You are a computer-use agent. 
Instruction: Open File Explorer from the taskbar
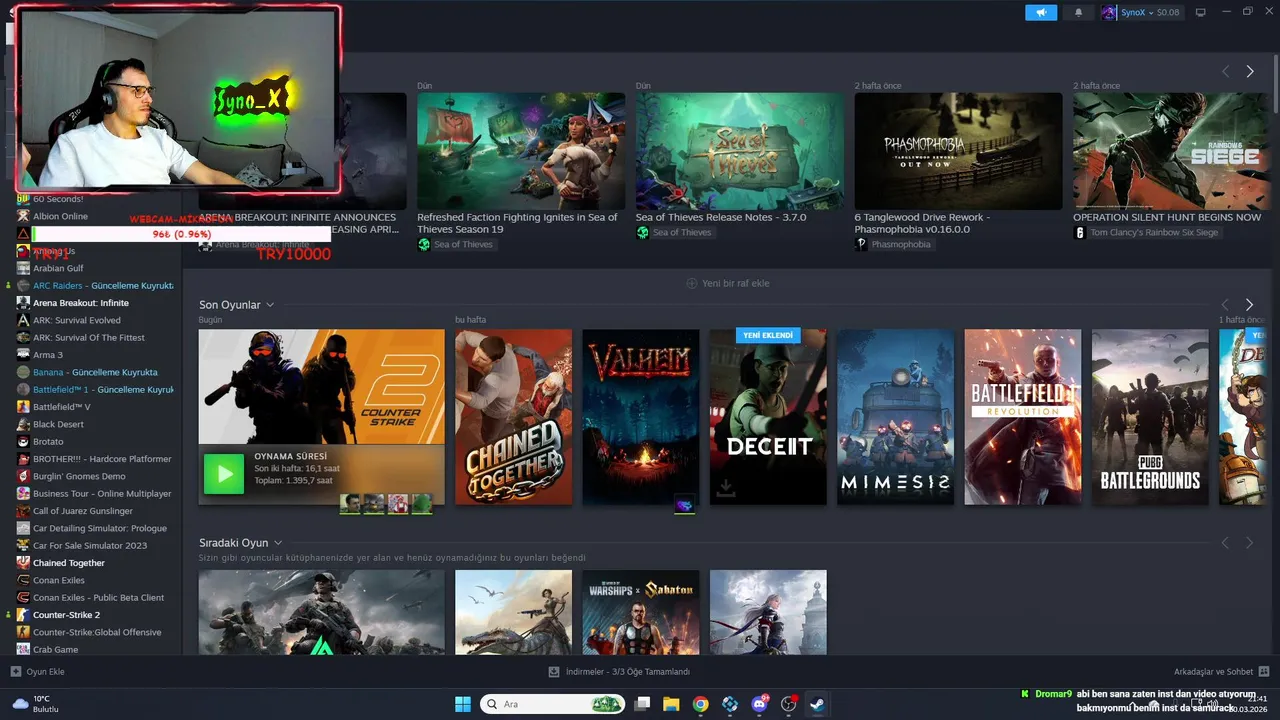pos(671,704)
